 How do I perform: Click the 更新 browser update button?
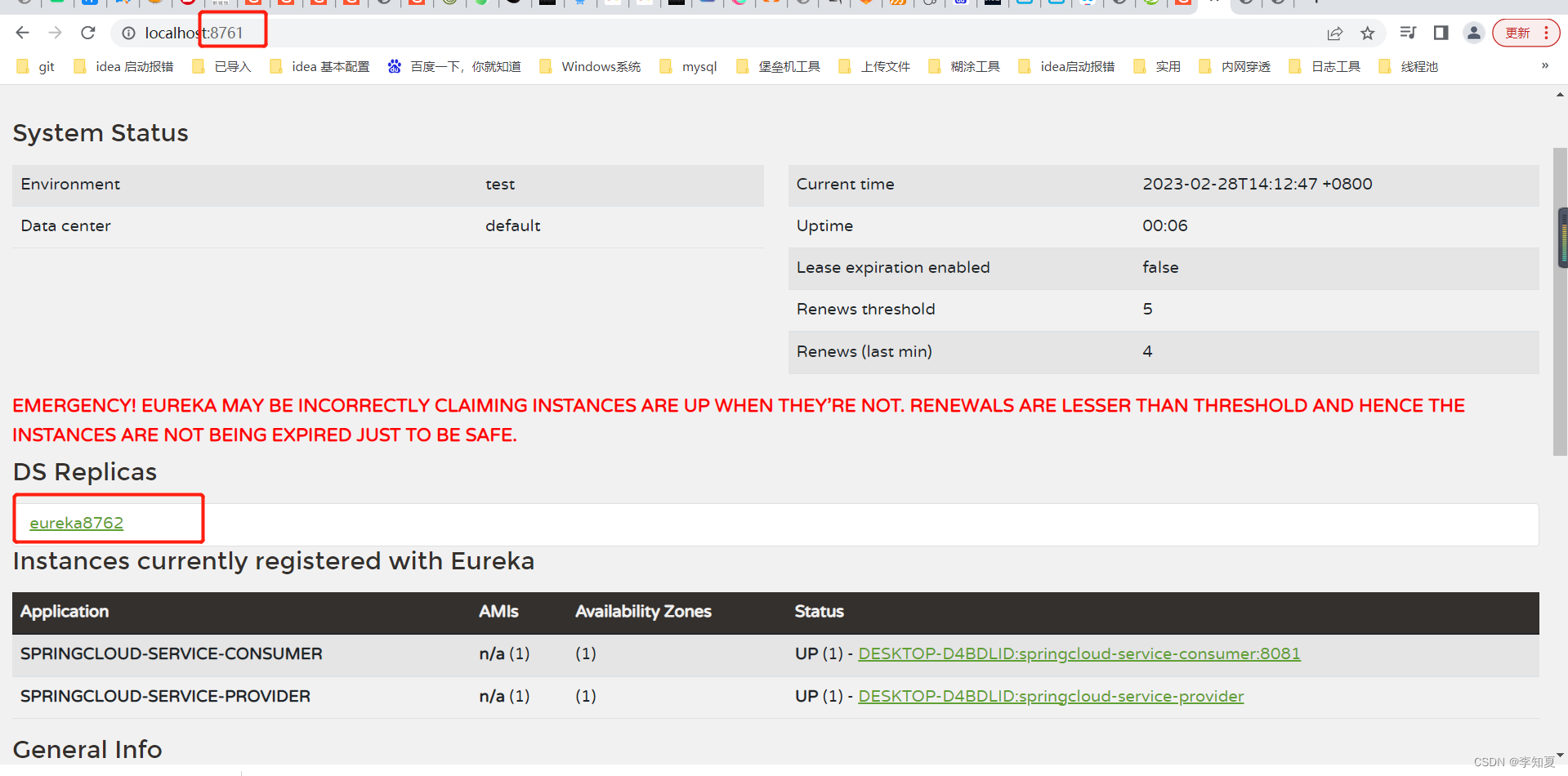point(1517,33)
